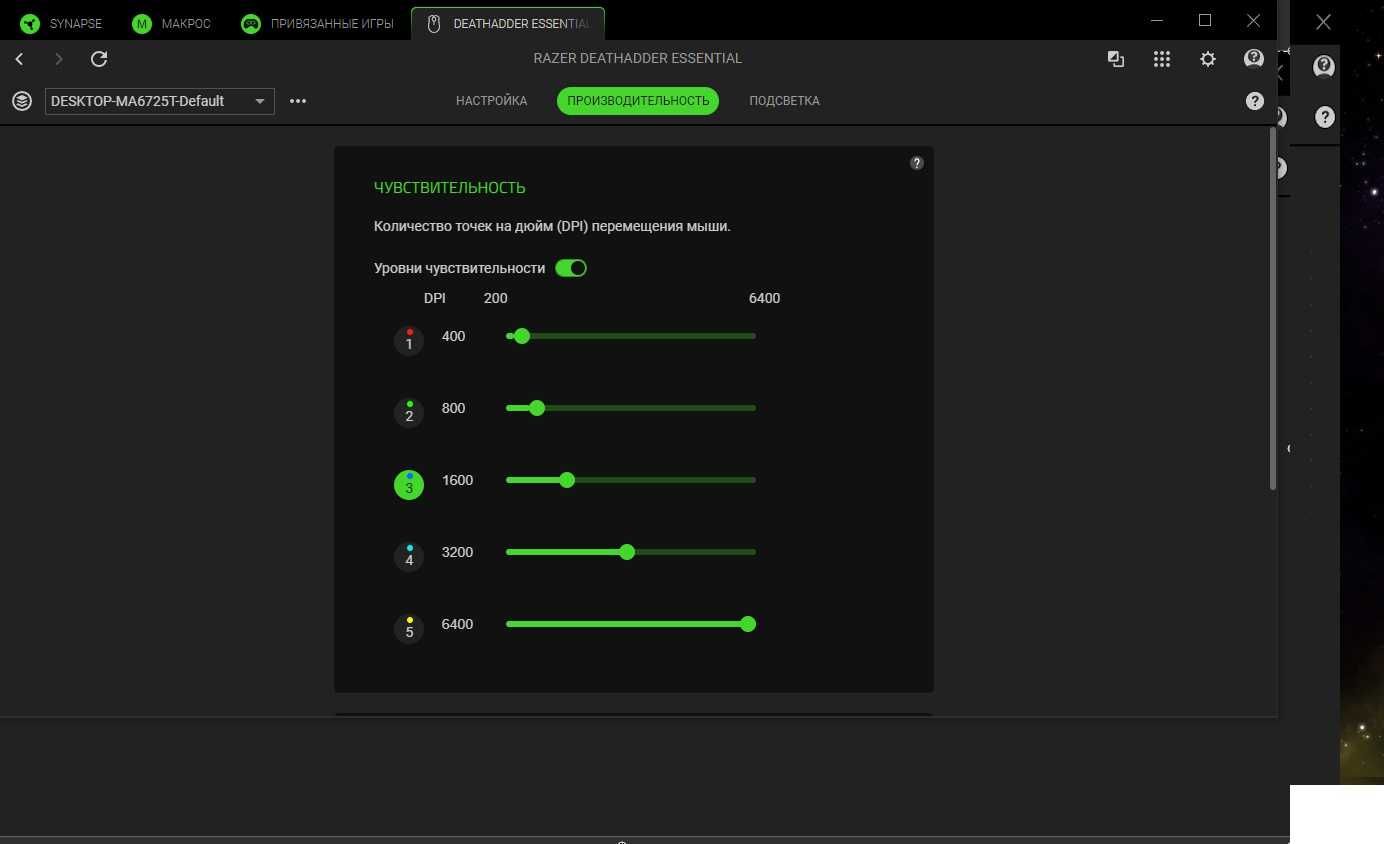Select sensitivity stage 1
The image size is (1384, 844).
pos(409,341)
